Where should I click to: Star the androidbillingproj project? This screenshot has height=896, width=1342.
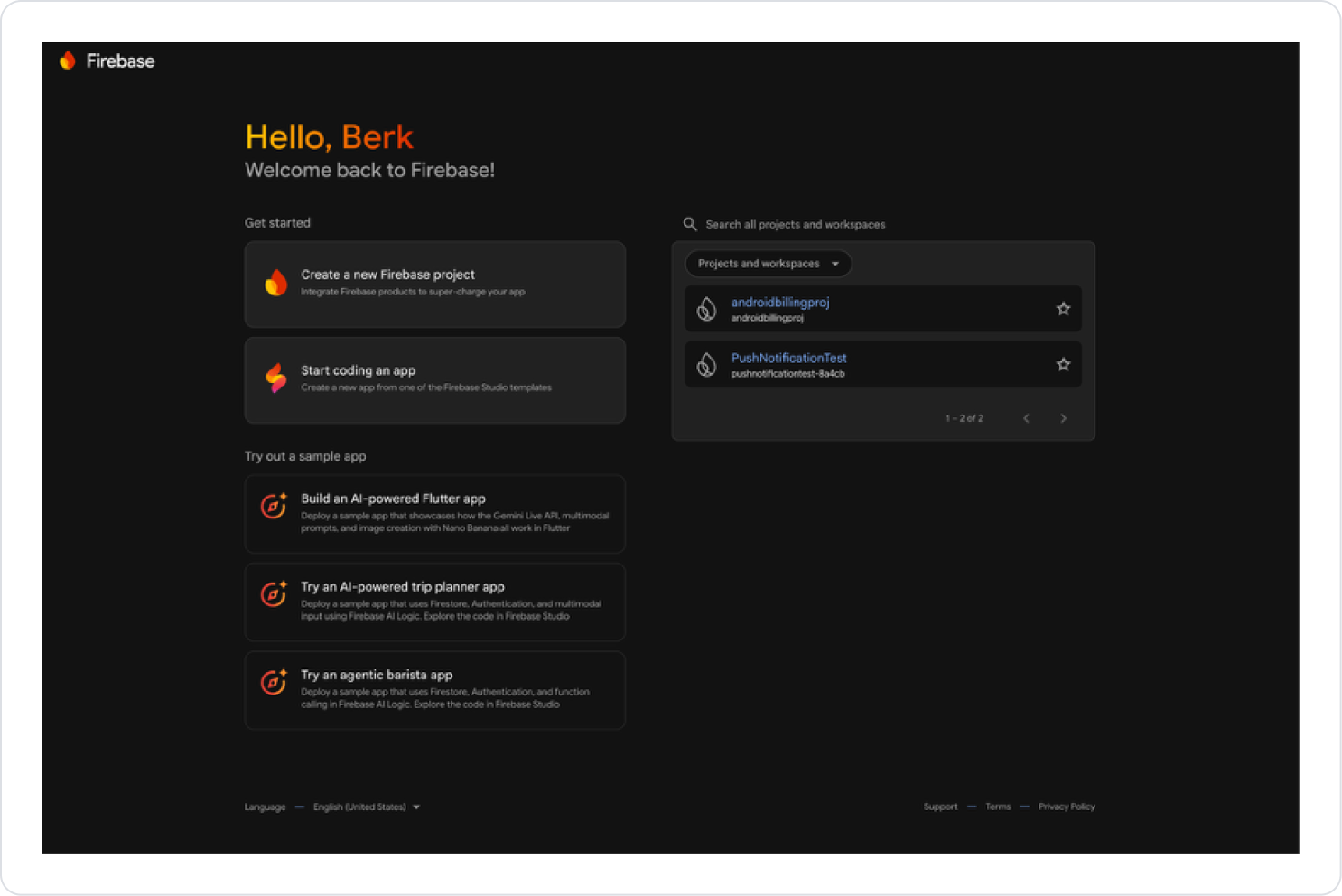[x=1063, y=309]
